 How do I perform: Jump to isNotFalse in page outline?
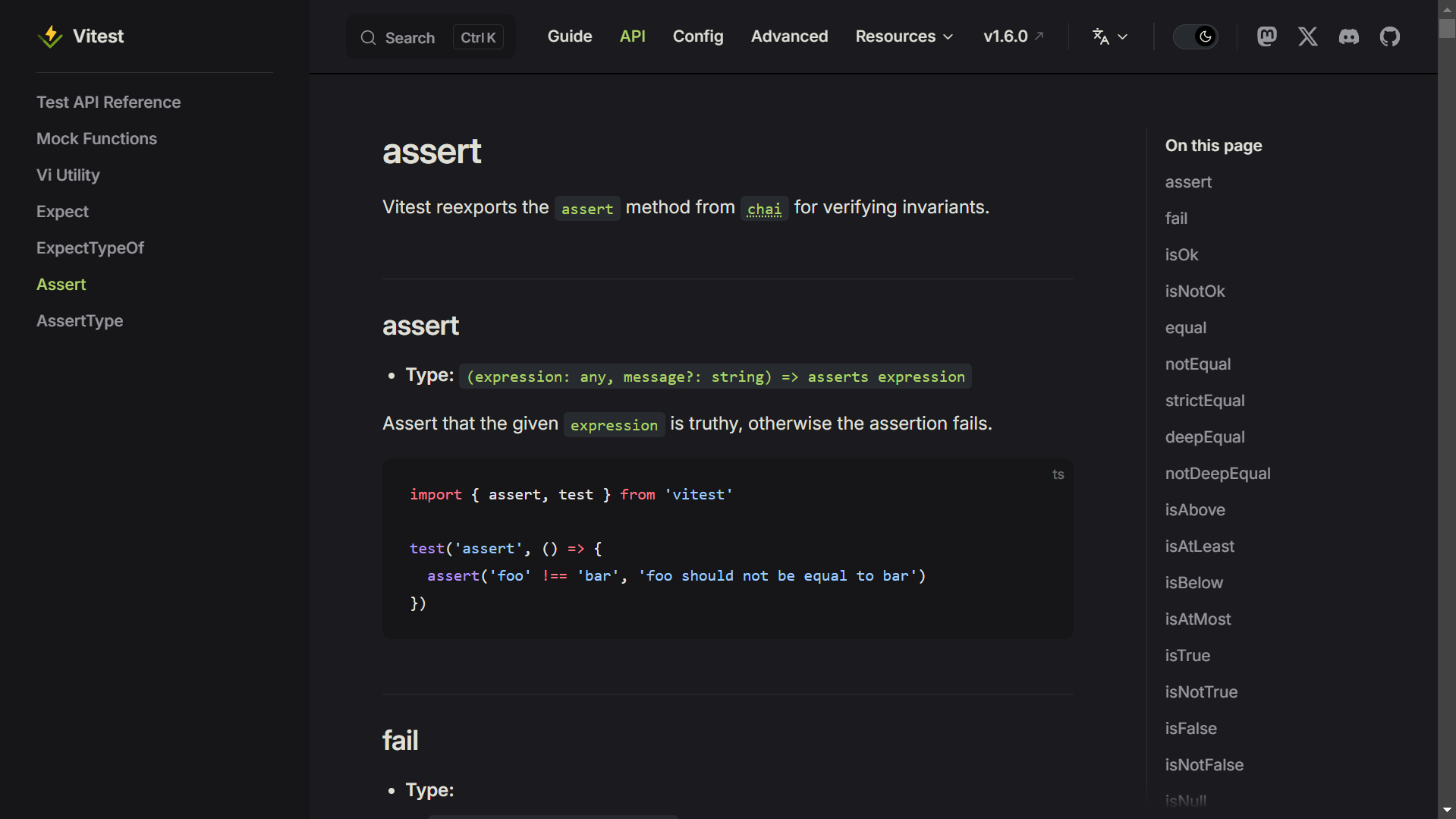click(x=1204, y=764)
